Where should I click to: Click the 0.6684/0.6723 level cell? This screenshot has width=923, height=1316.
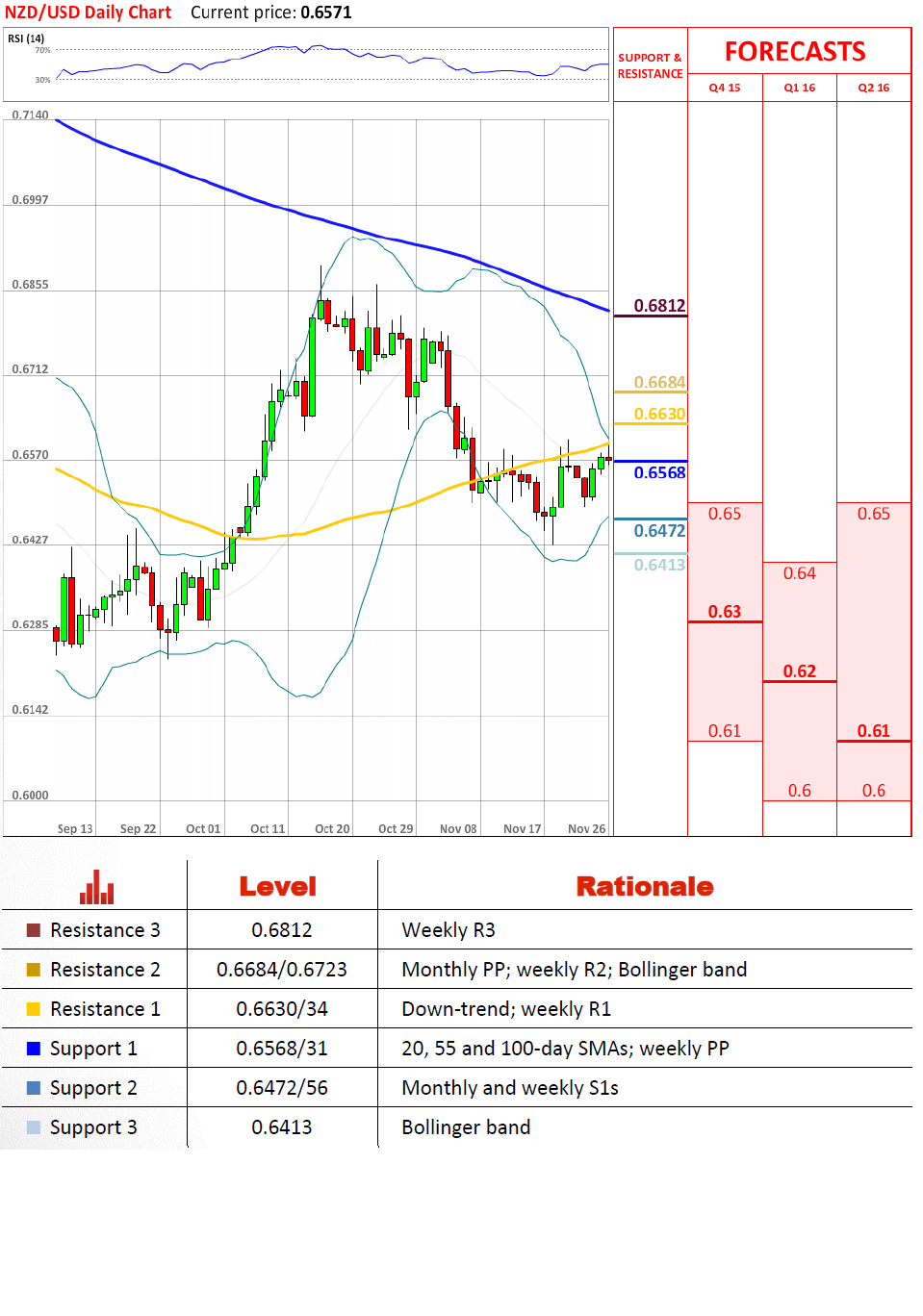[x=282, y=970]
